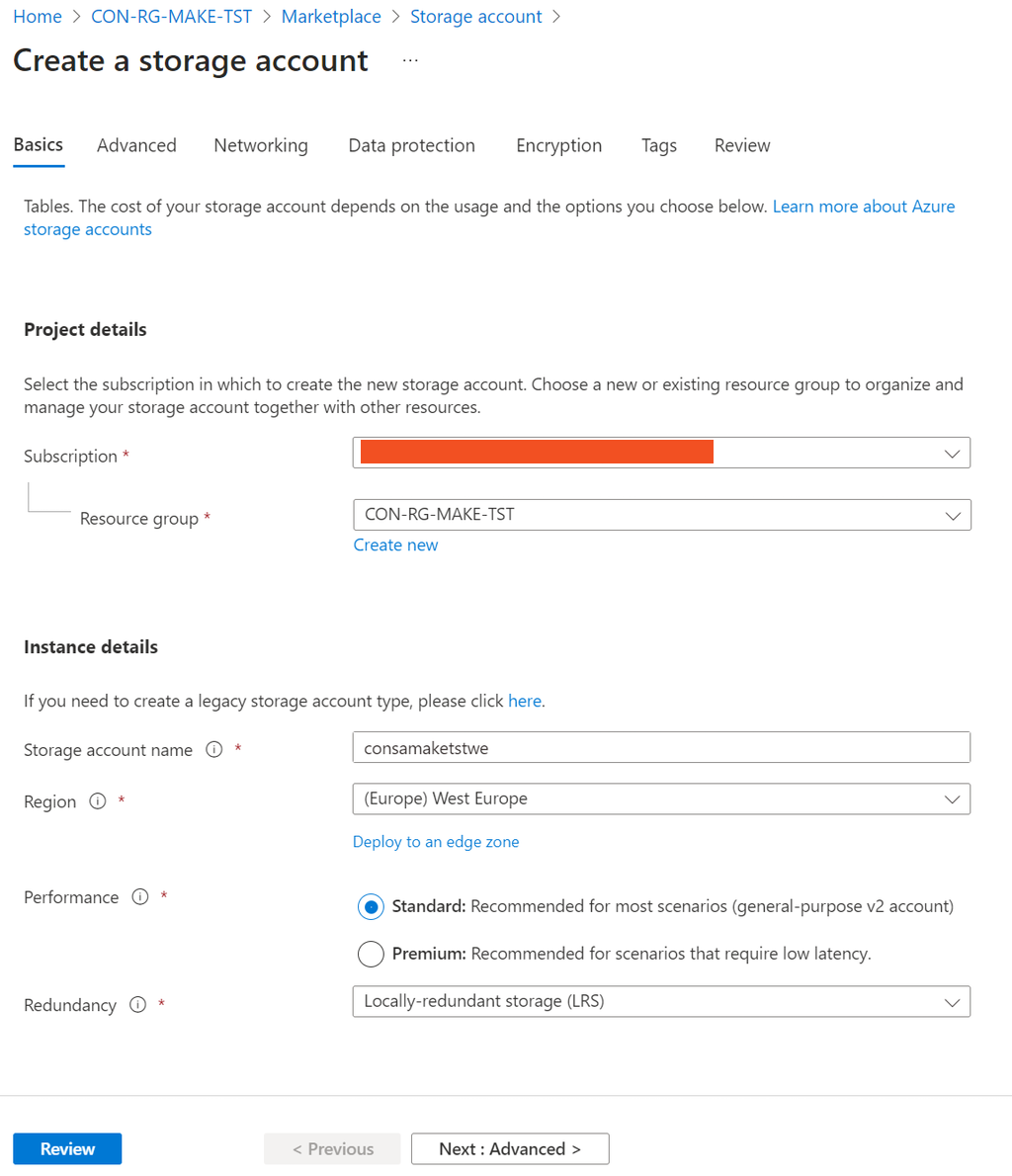Viewport: 1012px width, 1176px height.
Task: Click info icon beside Region label
Action: [97, 801]
